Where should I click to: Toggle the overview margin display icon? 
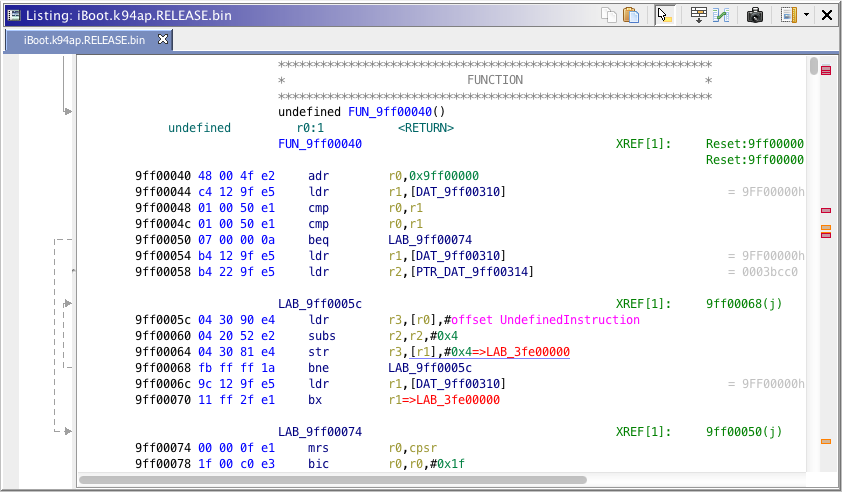pyautogui.click(x=788, y=15)
